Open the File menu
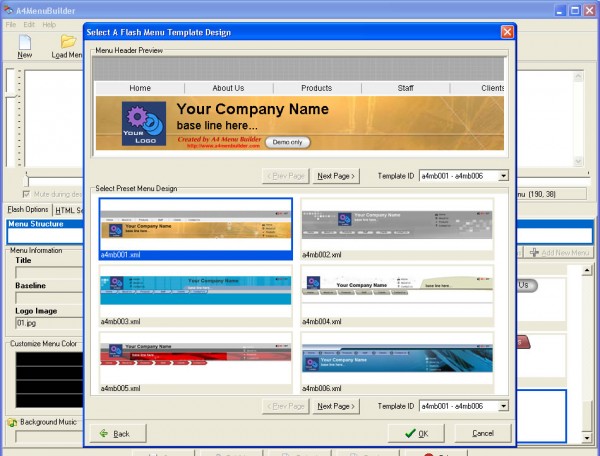 [x=11, y=25]
